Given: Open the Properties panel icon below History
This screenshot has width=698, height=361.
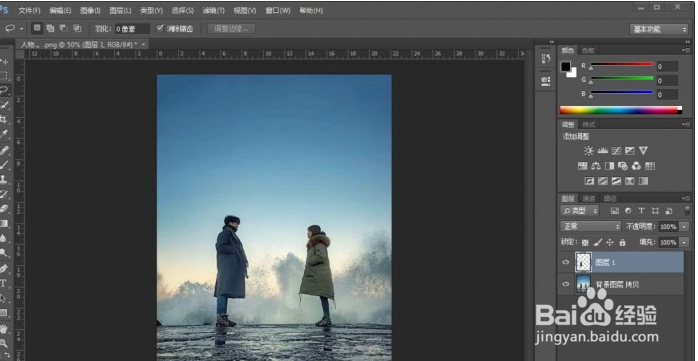Looking at the screenshot, I should pos(546,81).
